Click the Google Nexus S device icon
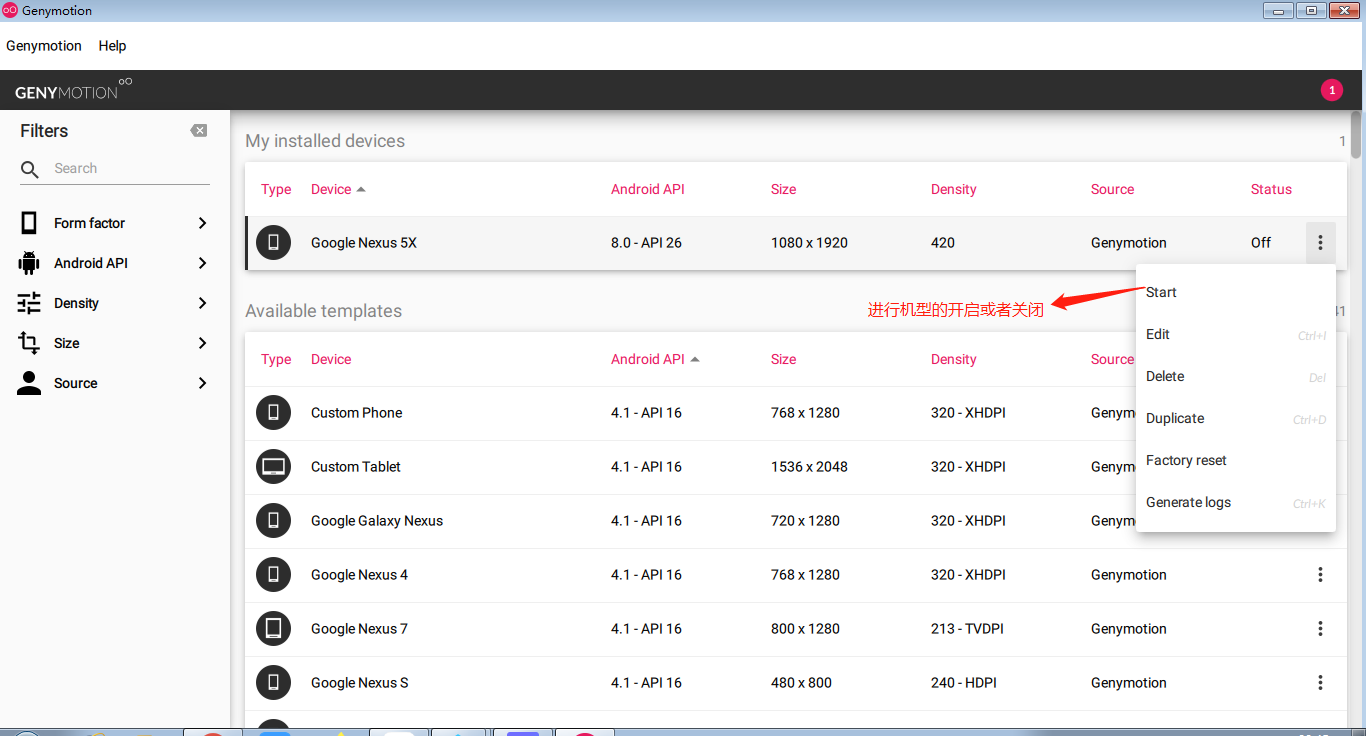The height and width of the screenshot is (736, 1366). [273, 682]
